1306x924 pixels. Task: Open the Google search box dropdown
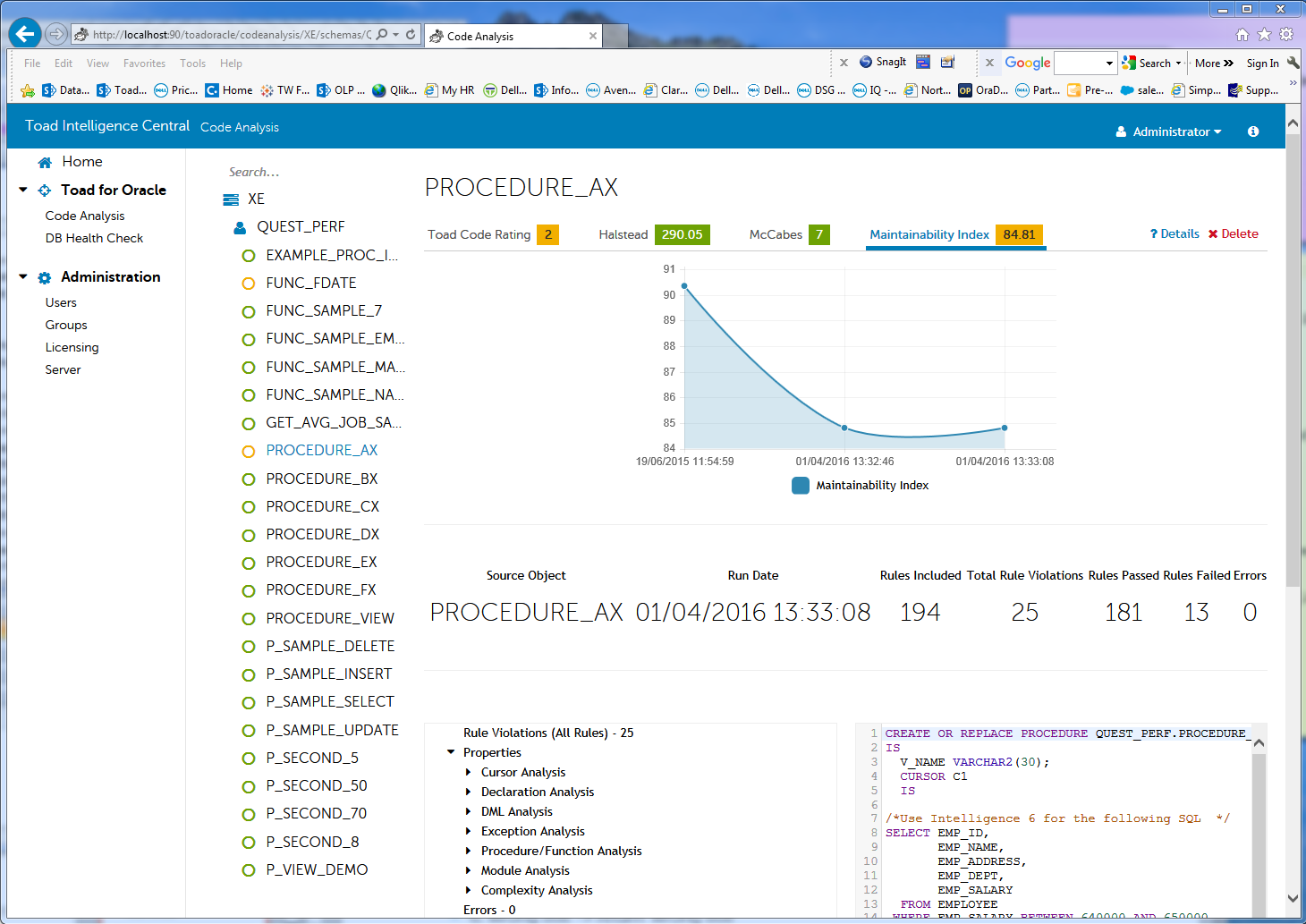(x=1109, y=63)
